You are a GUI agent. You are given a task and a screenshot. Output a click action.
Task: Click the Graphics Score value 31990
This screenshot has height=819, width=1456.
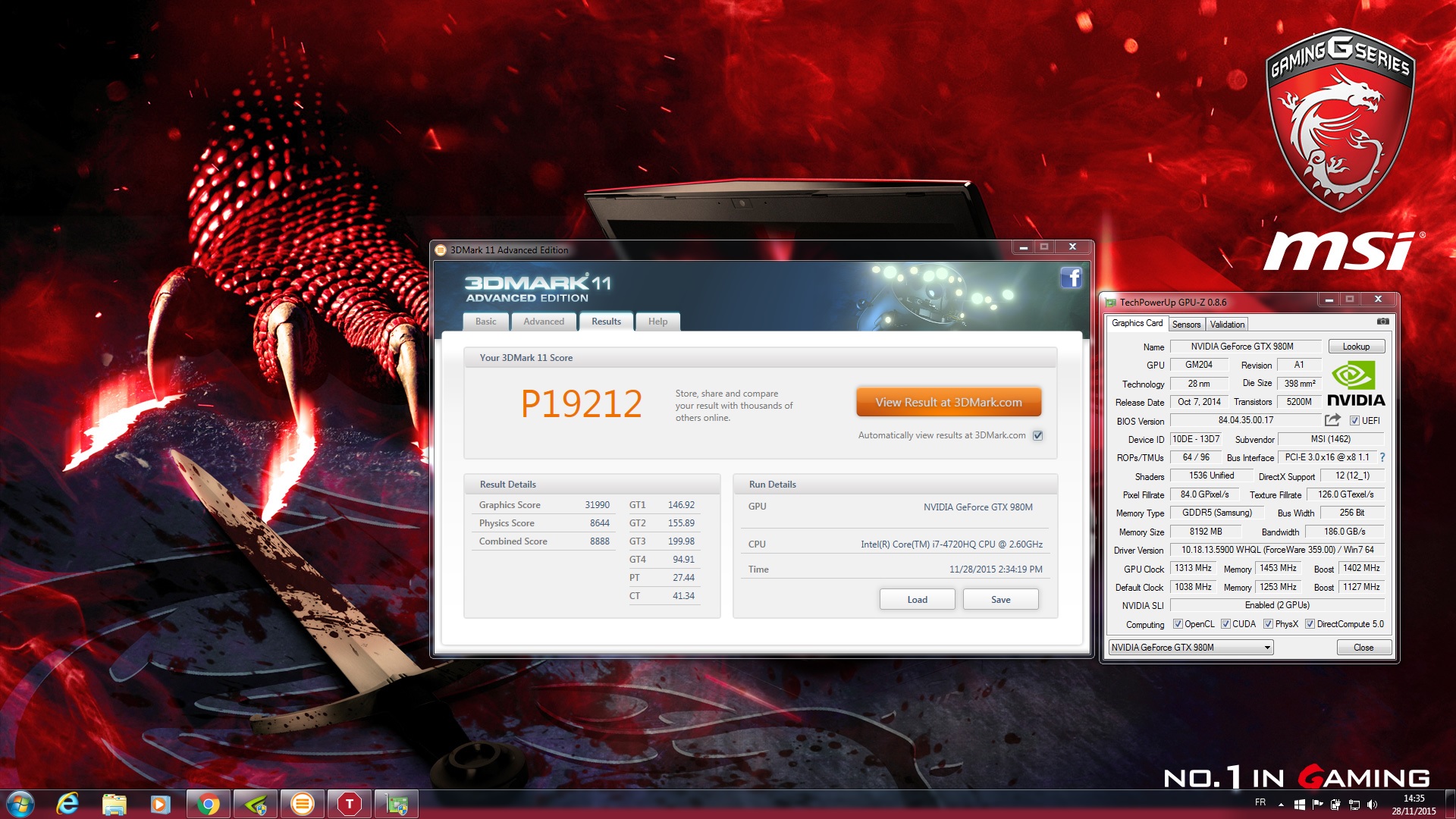pyautogui.click(x=597, y=505)
